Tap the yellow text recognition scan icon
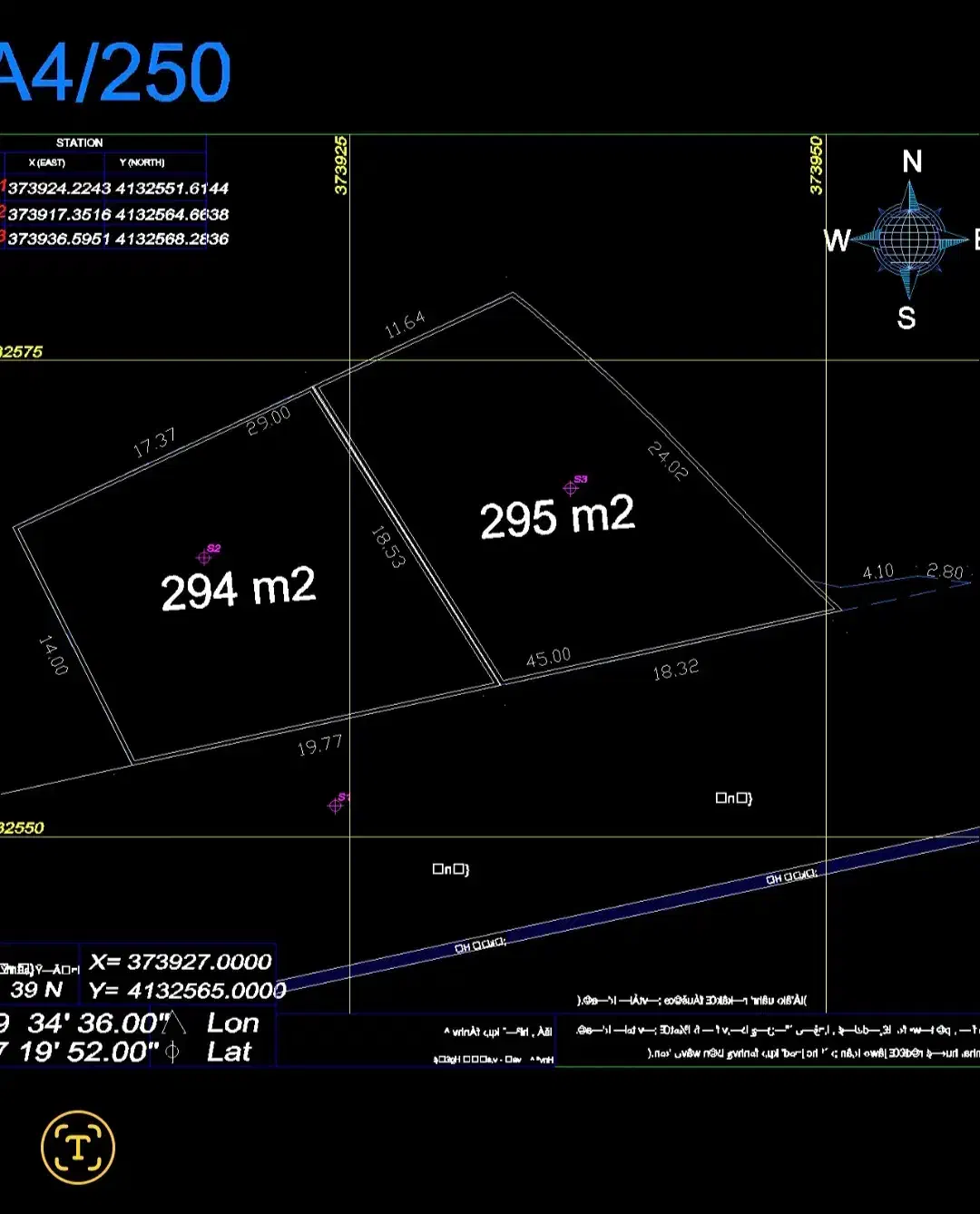Viewport: 980px width, 1214px height. (78, 1147)
